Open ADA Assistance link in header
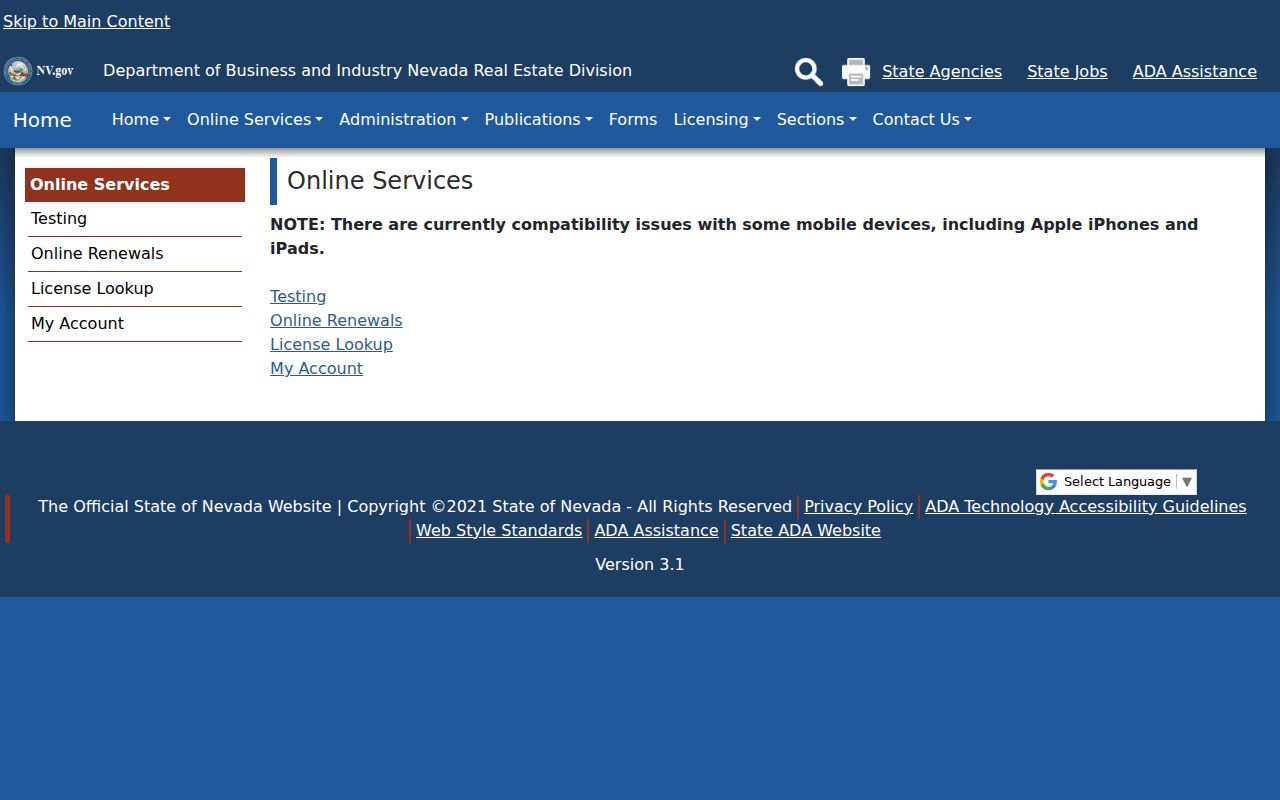Viewport: 1280px width, 800px height. tap(1195, 71)
